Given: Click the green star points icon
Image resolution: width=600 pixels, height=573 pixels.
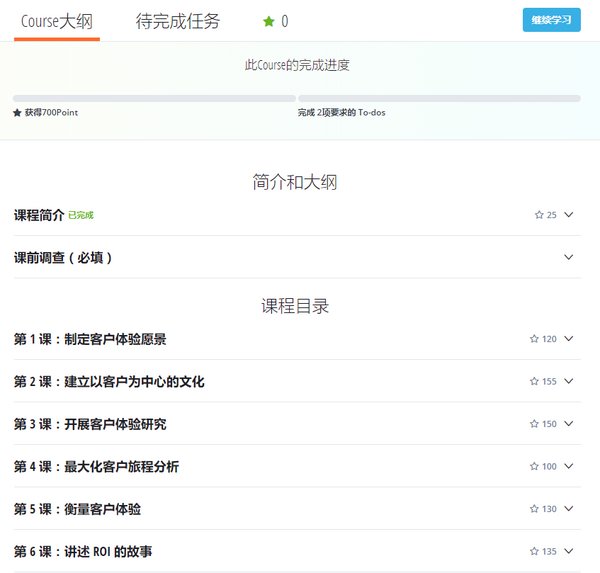Looking at the screenshot, I should point(268,21).
